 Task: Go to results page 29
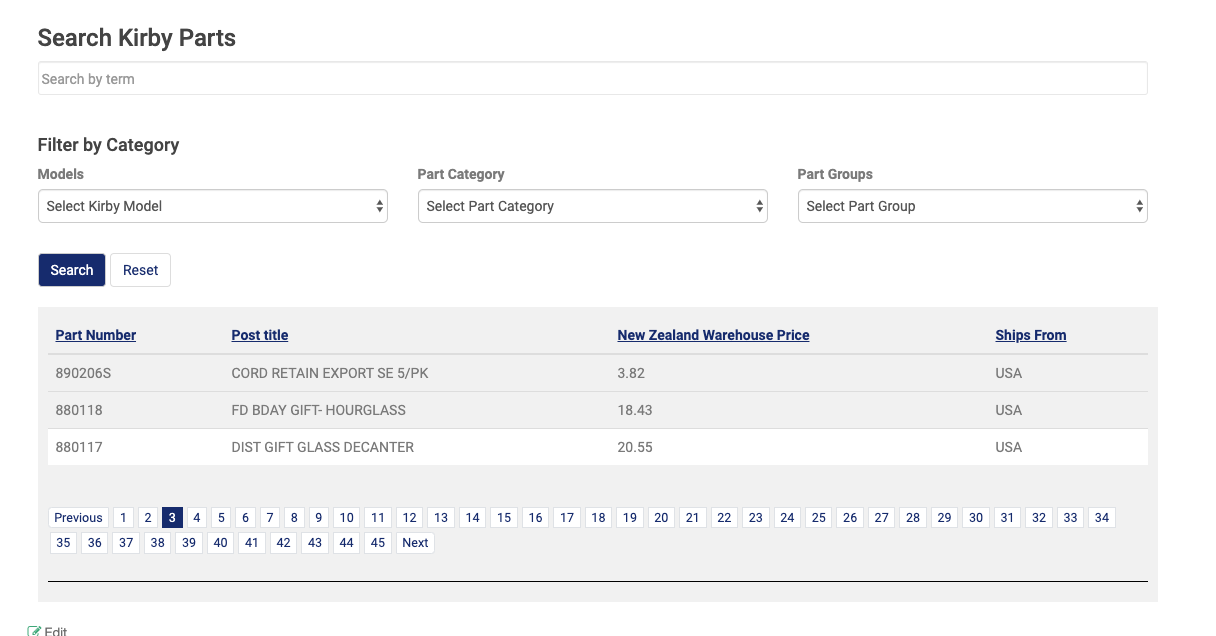tap(944, 517)
